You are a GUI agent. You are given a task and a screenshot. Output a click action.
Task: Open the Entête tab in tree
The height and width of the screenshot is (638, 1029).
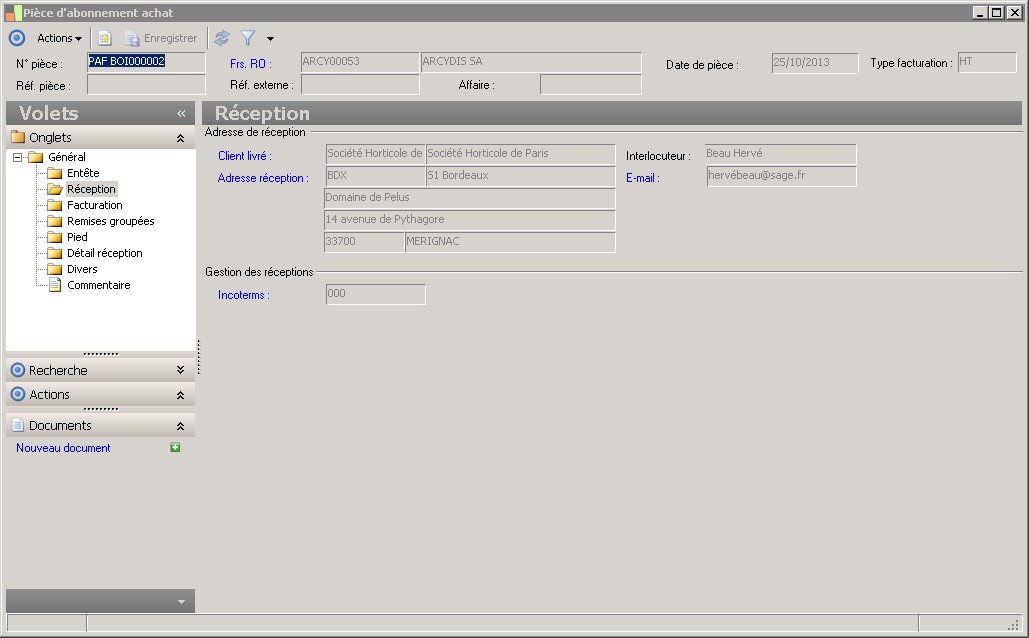(83, 173)
